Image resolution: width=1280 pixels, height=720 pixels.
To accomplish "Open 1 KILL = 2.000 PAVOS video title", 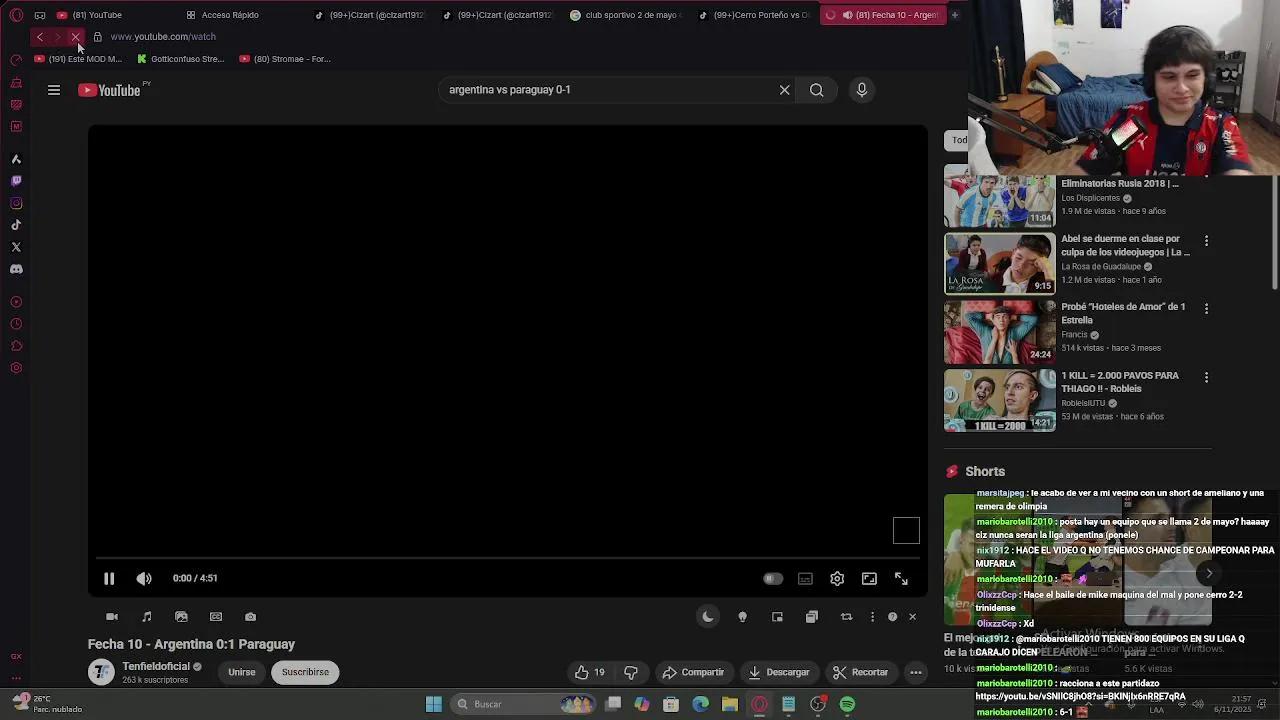I will pos(1120,382).
